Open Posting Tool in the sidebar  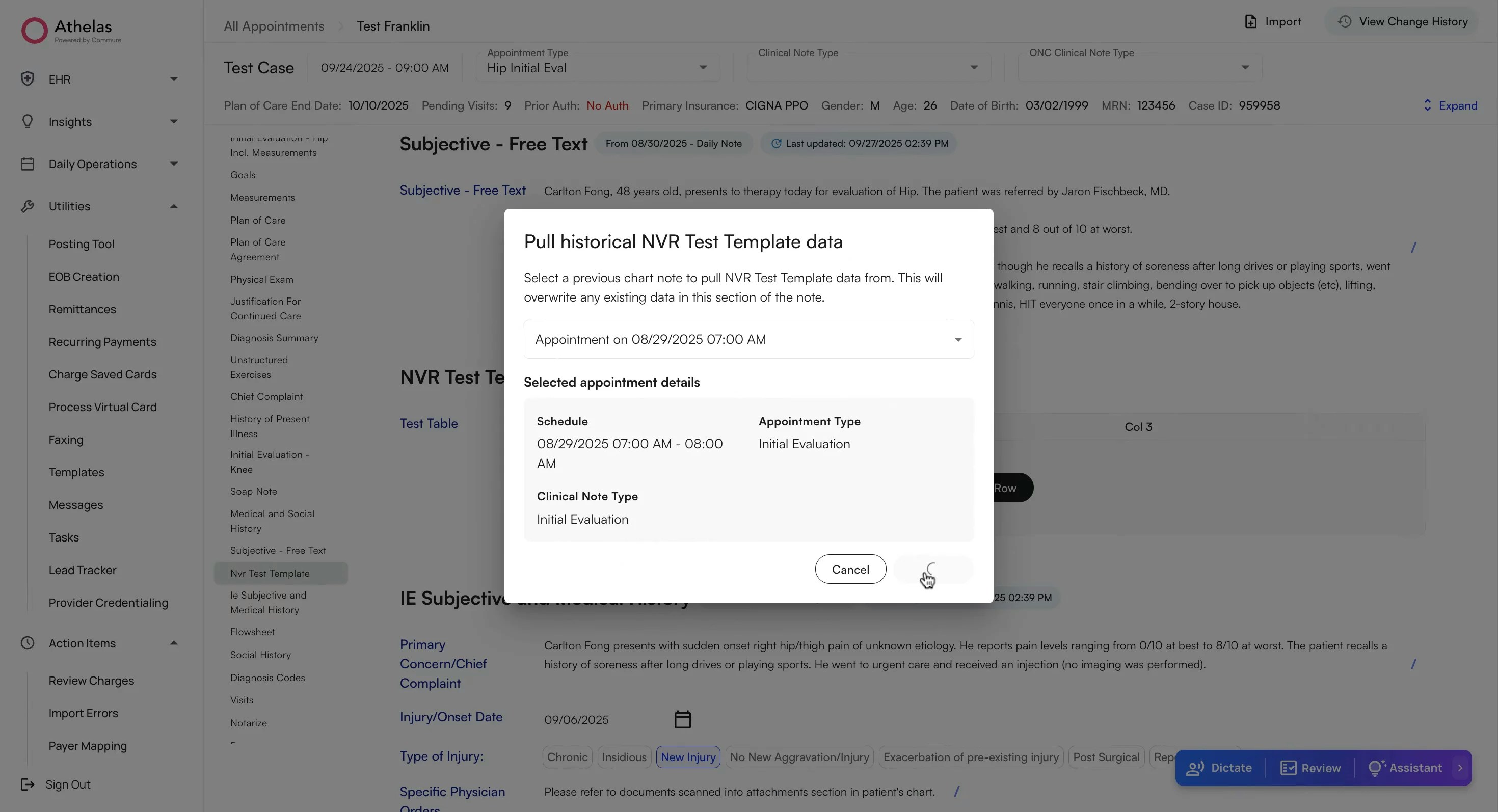(x=82, y=244)
